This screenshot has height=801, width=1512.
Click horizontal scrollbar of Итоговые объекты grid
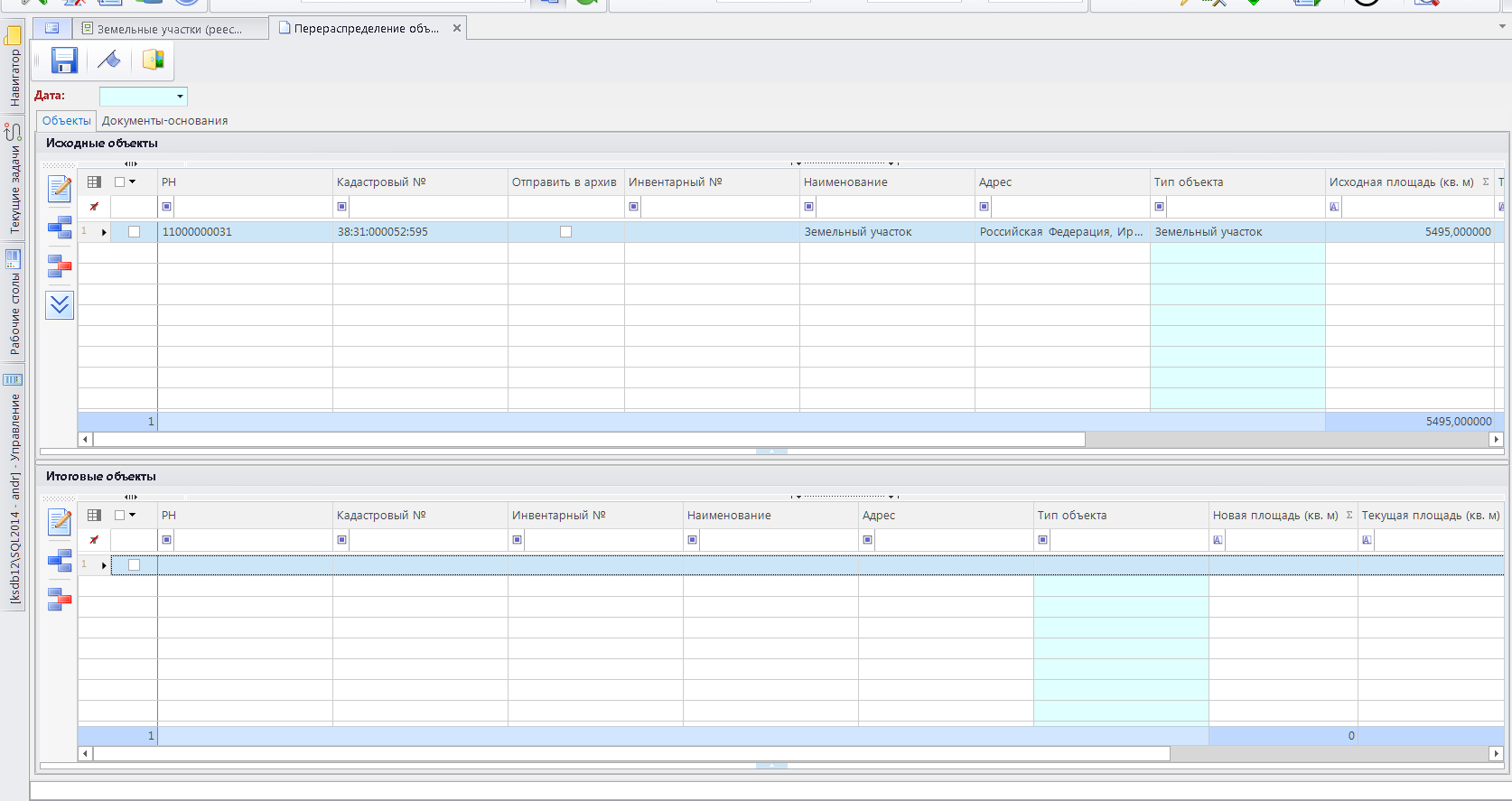631,753
